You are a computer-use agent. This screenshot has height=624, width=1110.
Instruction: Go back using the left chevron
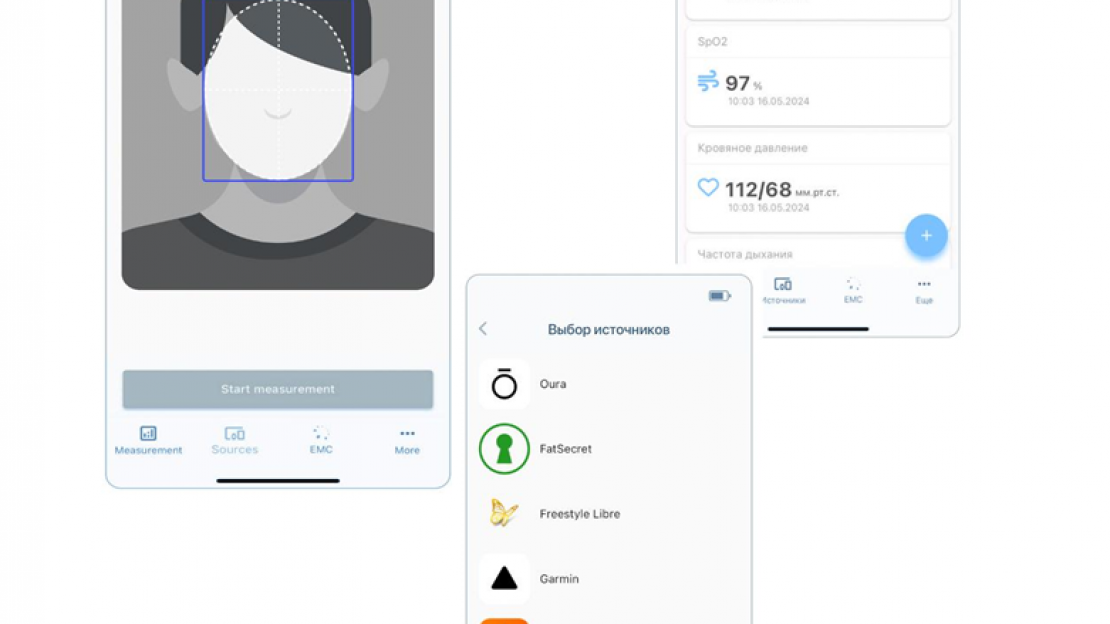tap(483, 329)
